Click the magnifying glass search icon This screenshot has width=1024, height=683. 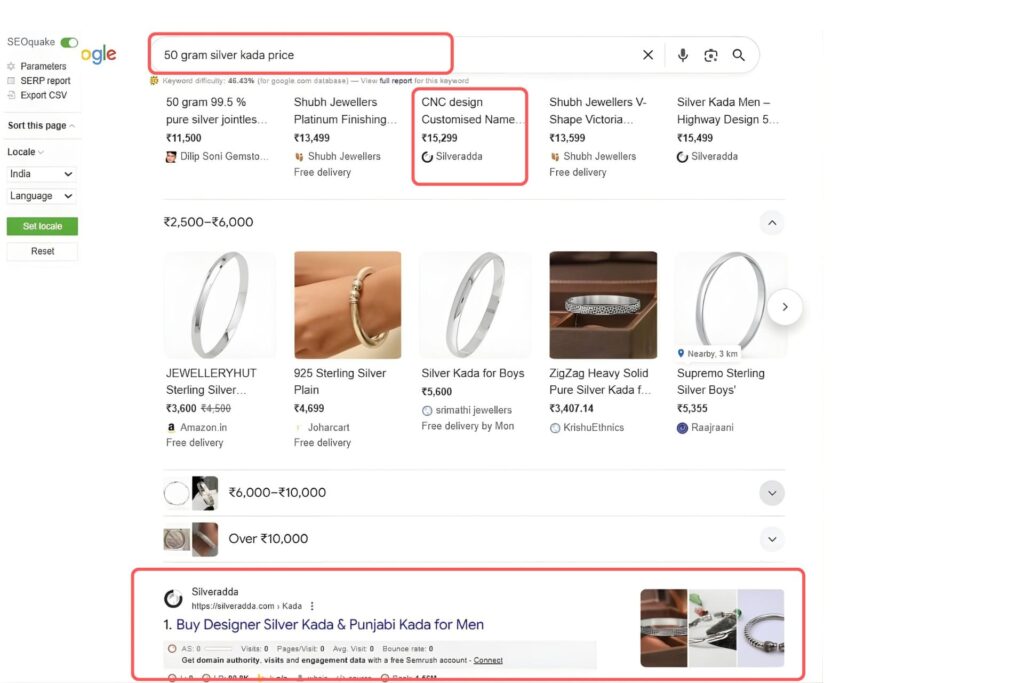tap(739, 55)
